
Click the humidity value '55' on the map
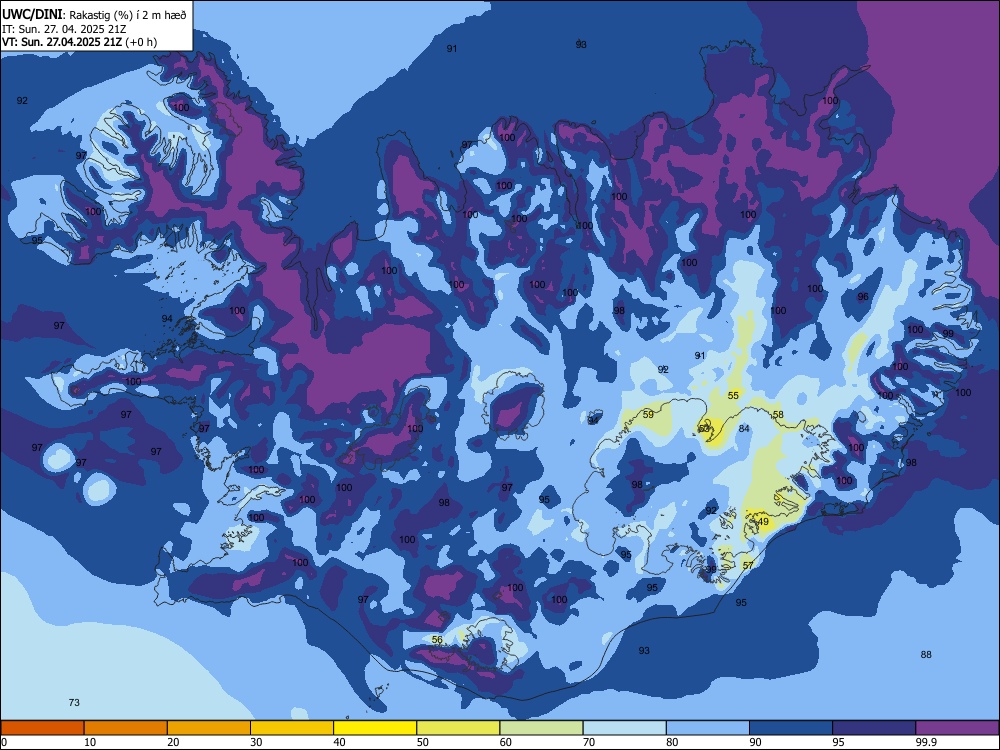[x=733, y=395]
